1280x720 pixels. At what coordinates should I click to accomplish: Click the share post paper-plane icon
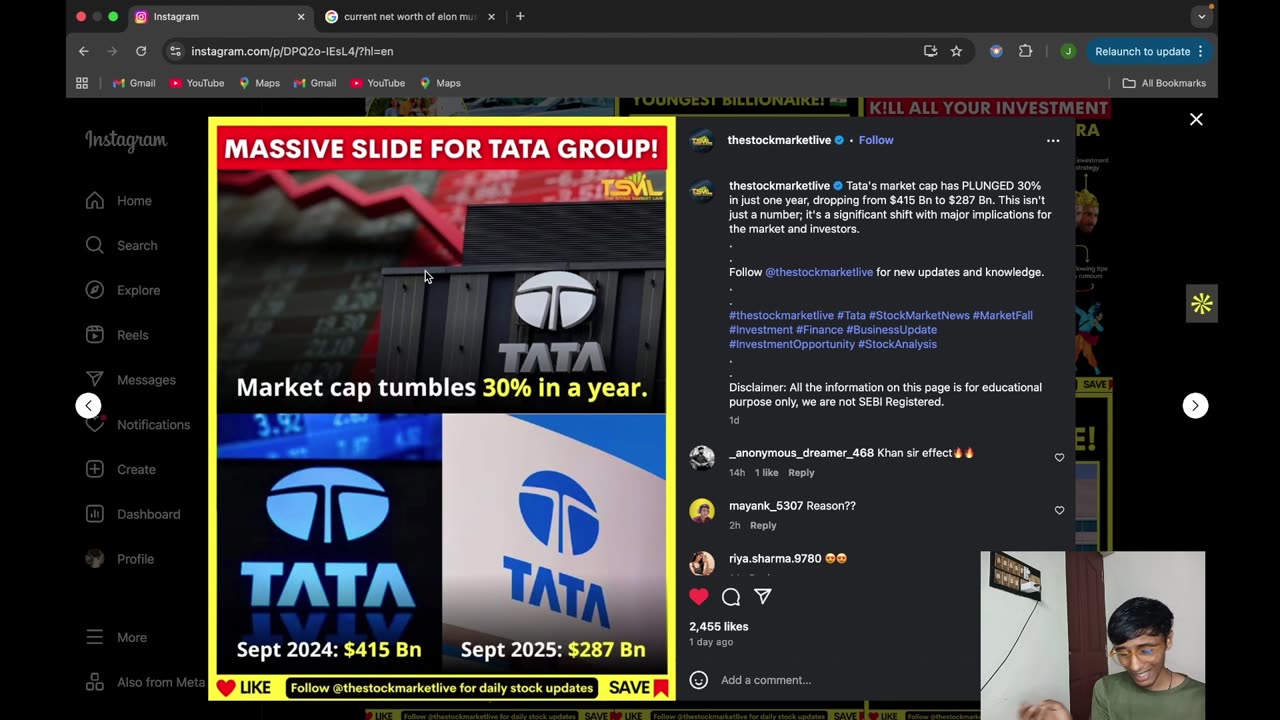click(x=763, y=597)
